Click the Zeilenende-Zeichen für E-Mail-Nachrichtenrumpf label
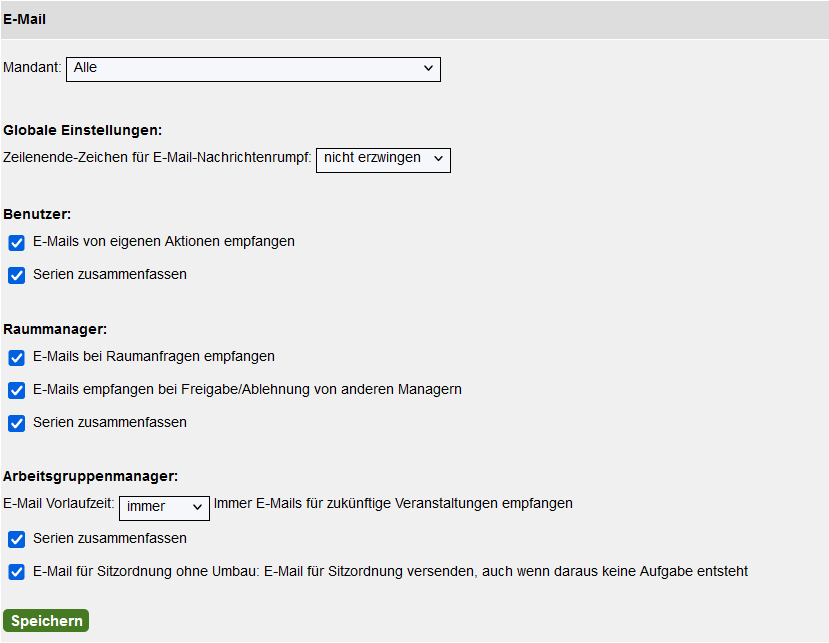Image resolution: width=829 pixels, height=643 pixels. tap(157, 157)
